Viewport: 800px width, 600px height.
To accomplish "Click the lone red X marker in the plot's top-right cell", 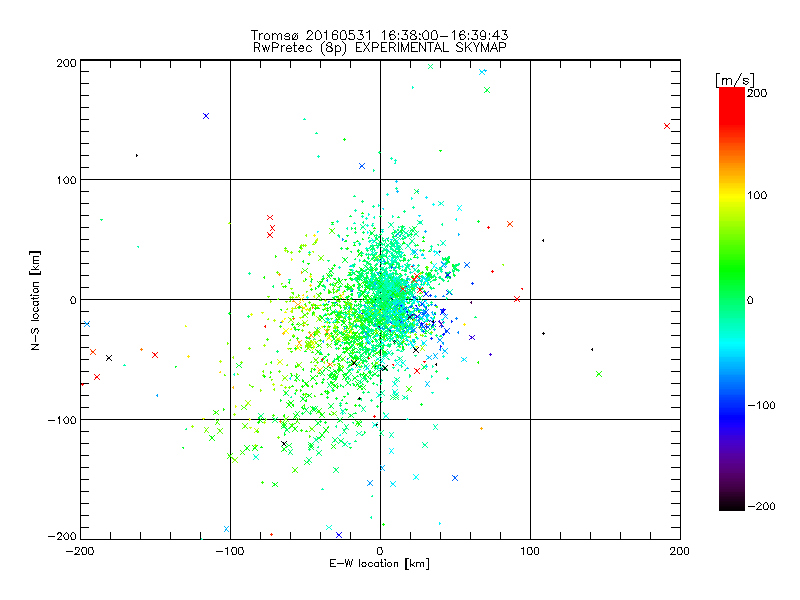I will (667, 126).
